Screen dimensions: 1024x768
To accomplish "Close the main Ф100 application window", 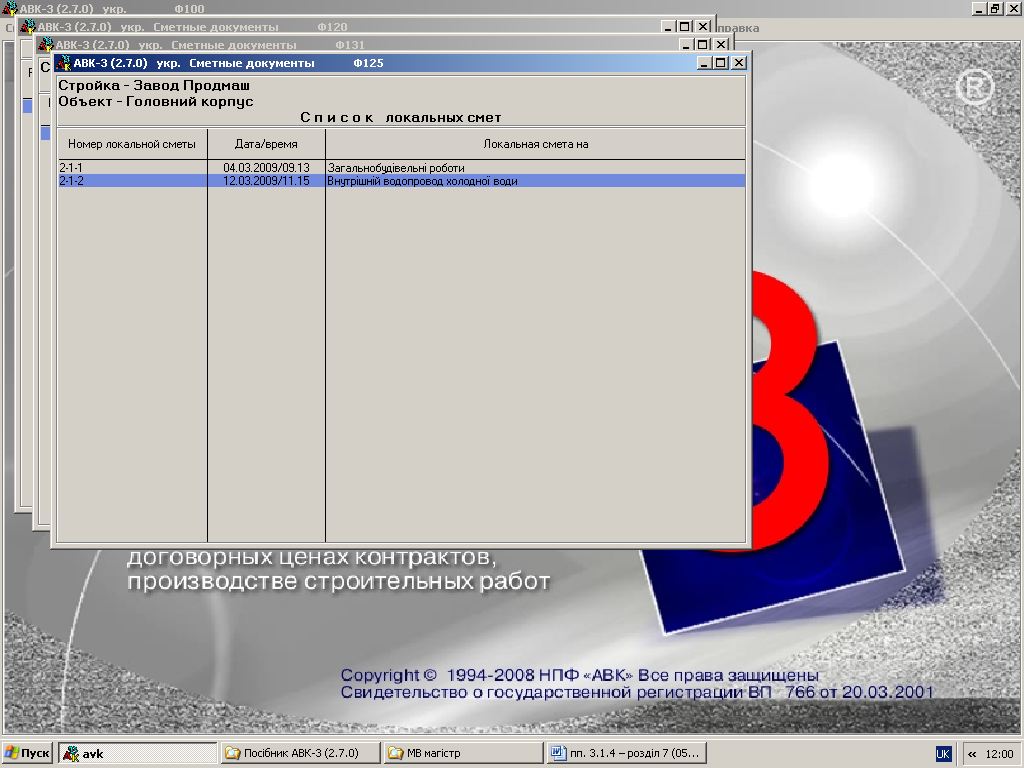I will 1012,8.
